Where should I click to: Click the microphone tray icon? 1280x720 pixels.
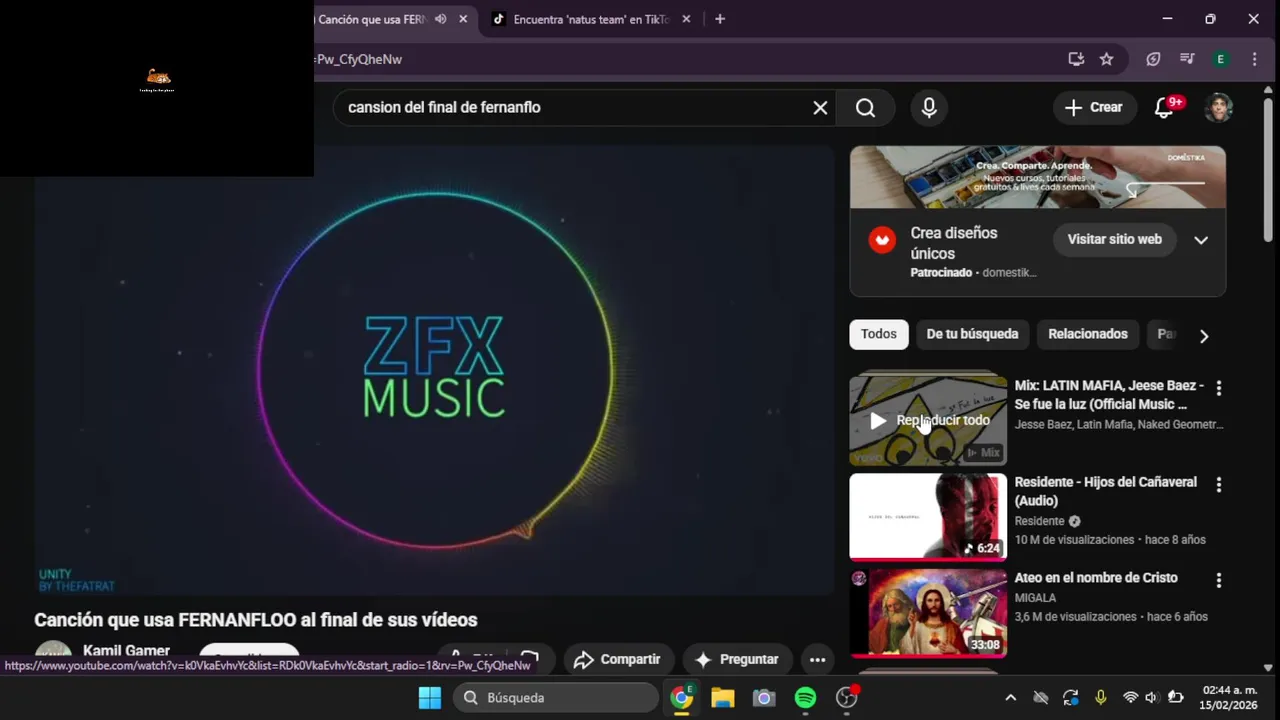[1100, 697]
